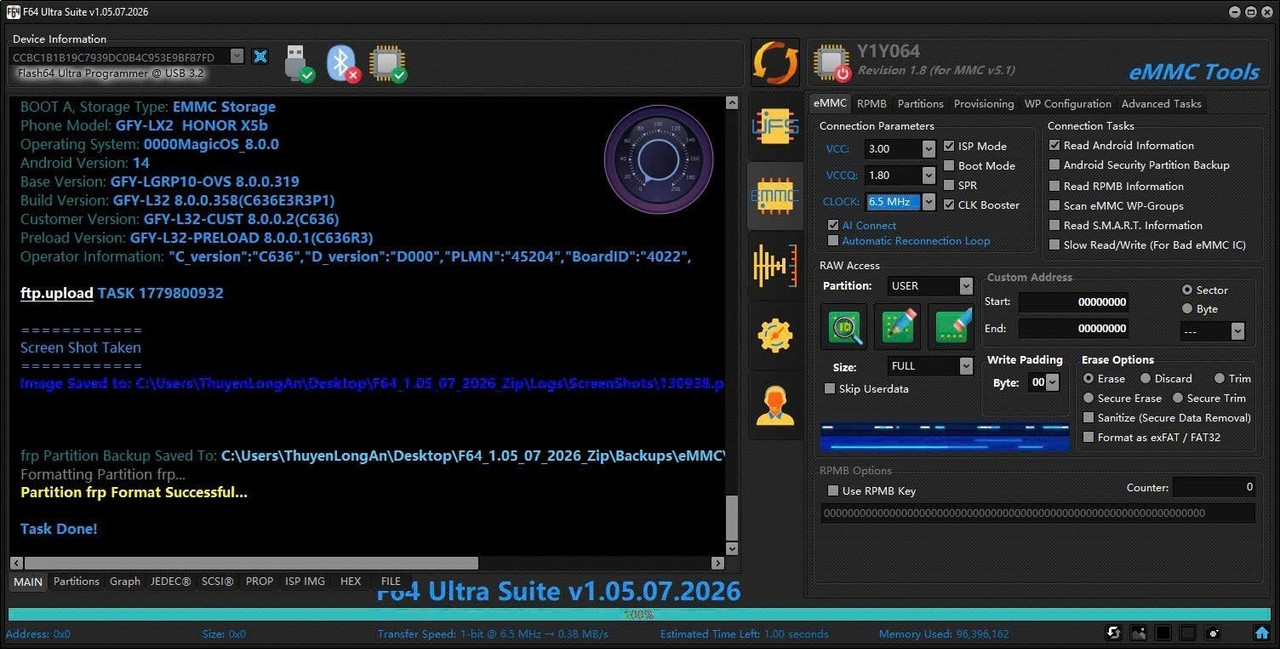Open the HEX log tab
This screenshot has height=649, width=1280.
point(350,581)
